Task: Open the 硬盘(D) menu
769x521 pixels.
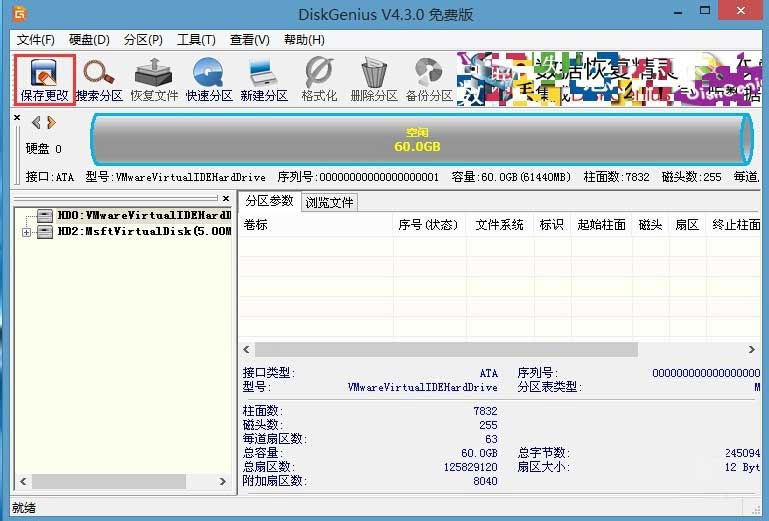Action: (x=89, y=40)
